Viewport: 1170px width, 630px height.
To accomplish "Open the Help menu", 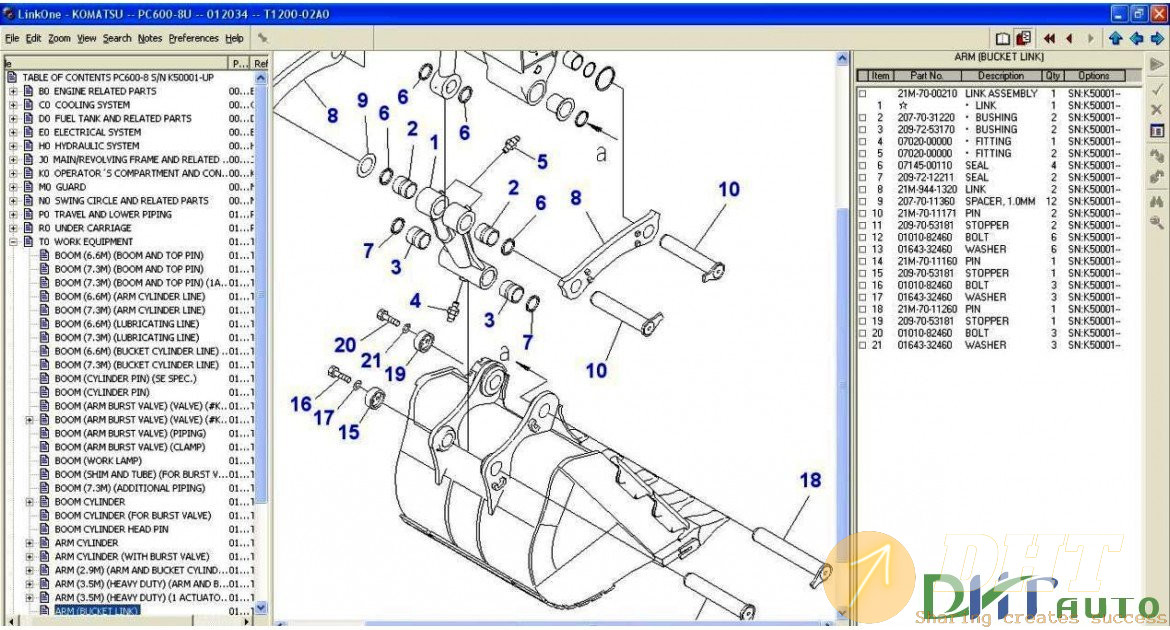I will tap(234, 38).
